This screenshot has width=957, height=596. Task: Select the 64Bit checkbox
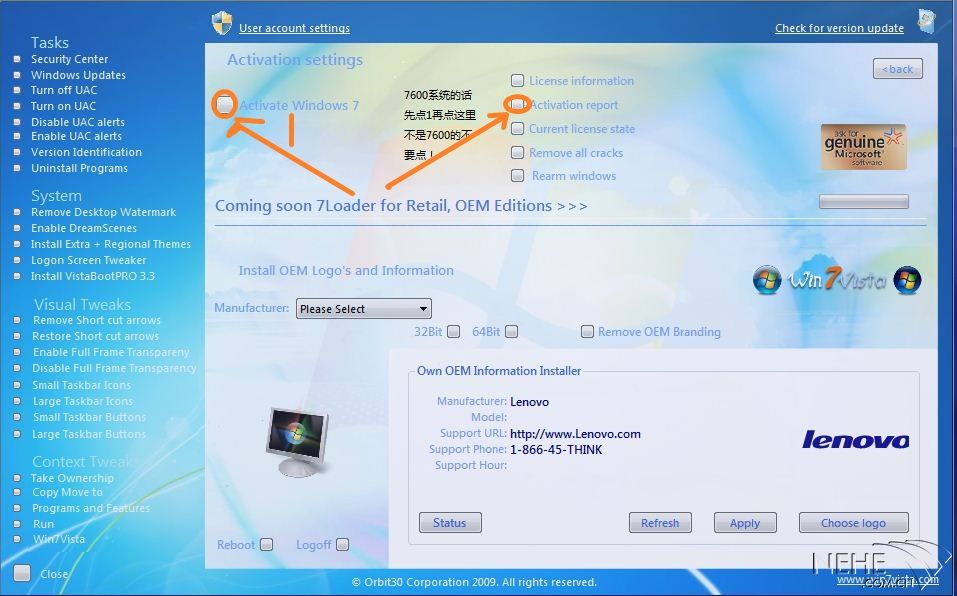tap(511, 331)
